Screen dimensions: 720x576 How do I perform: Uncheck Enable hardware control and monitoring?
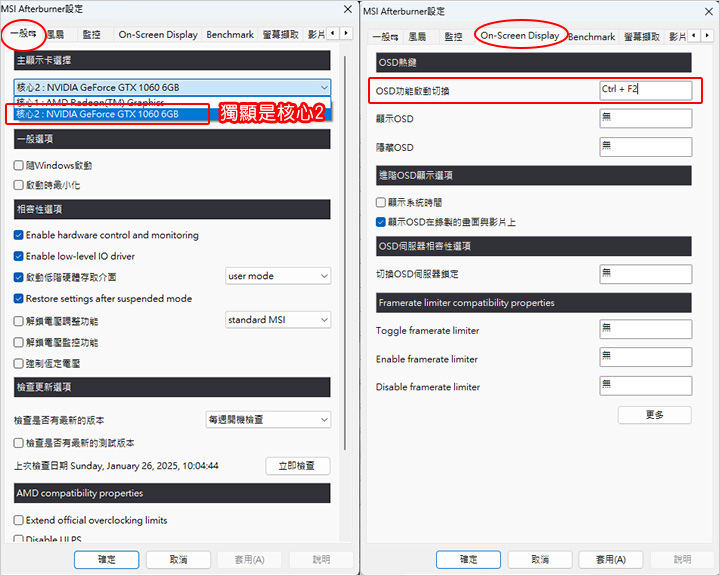point(18,235)
